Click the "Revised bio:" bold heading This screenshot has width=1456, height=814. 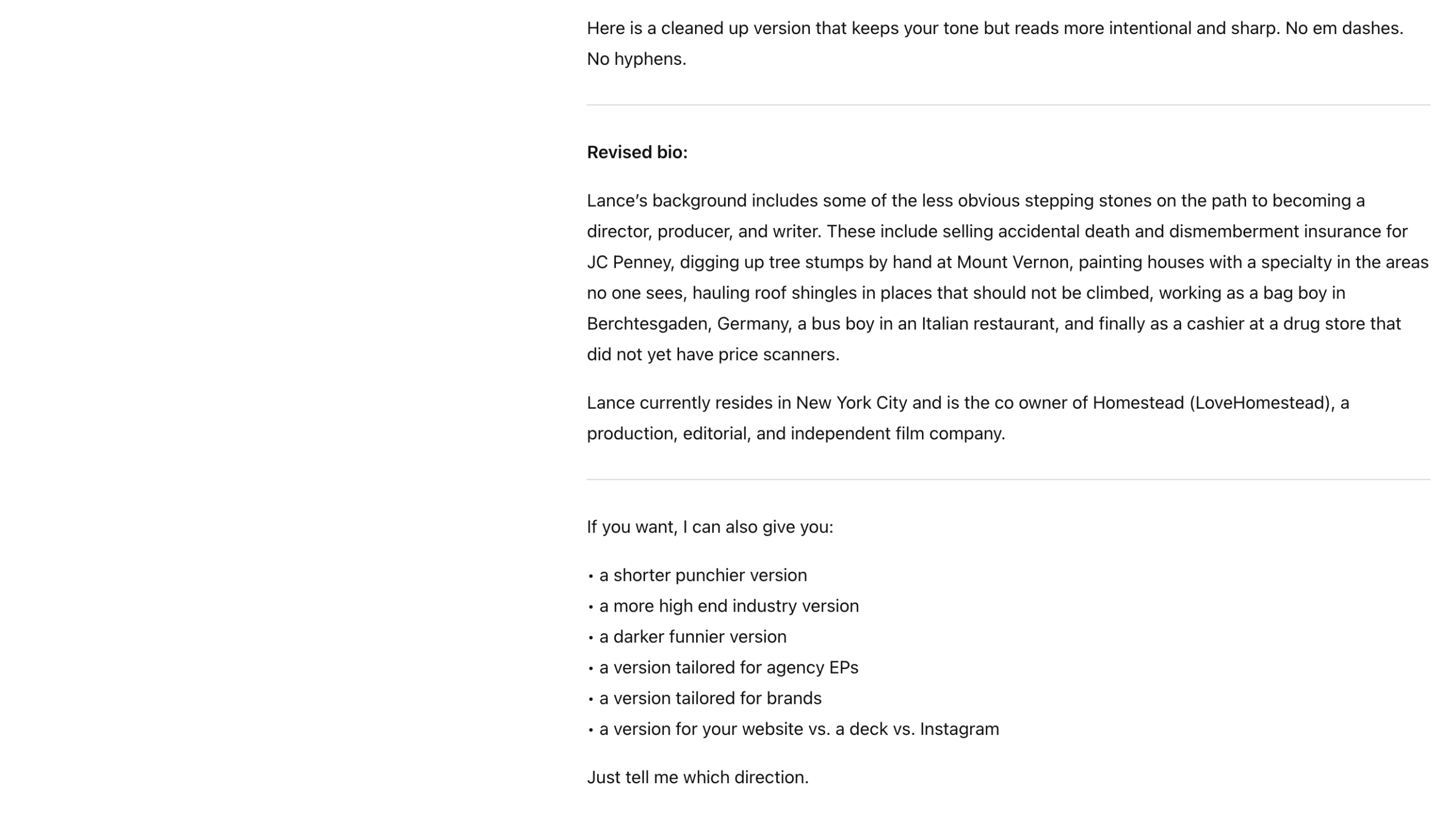pos(637,152)
